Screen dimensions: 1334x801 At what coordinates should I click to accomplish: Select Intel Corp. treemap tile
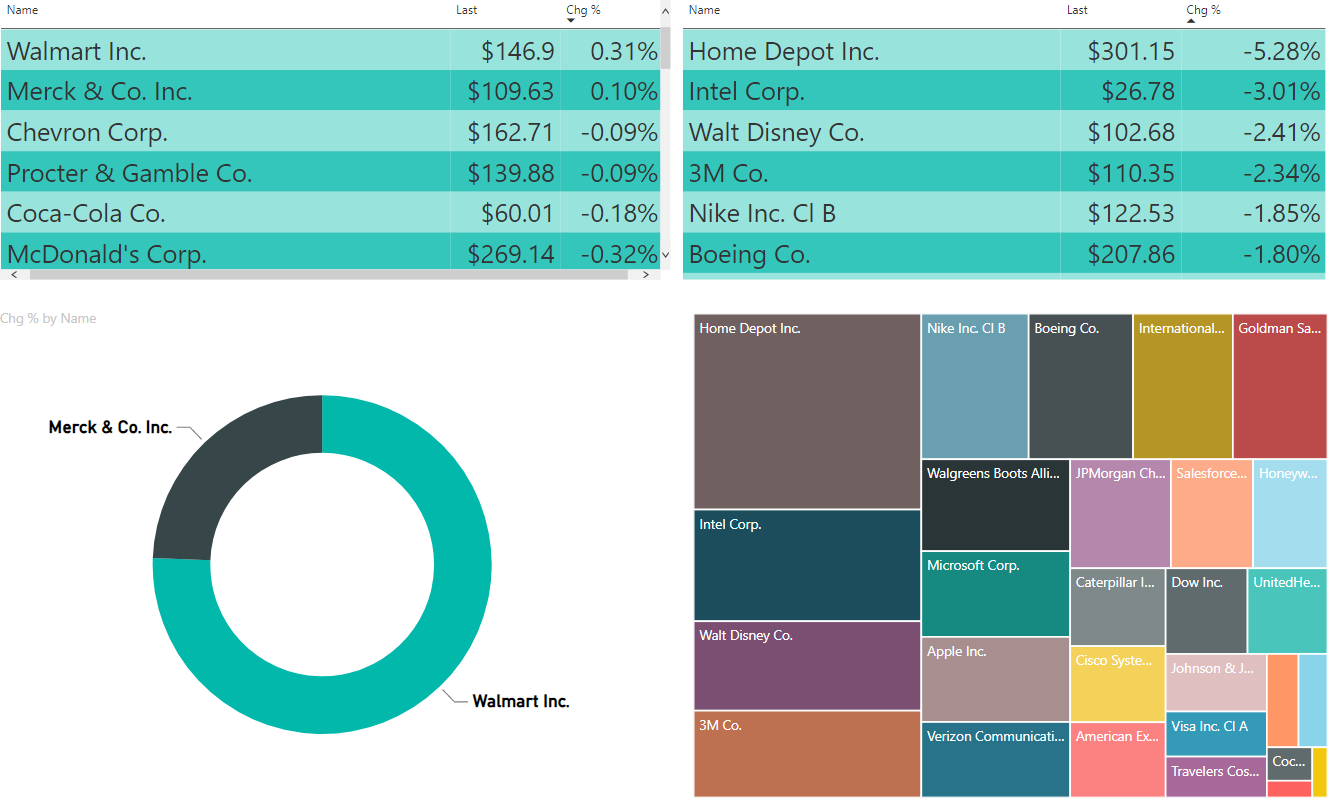tap(807, 565)
